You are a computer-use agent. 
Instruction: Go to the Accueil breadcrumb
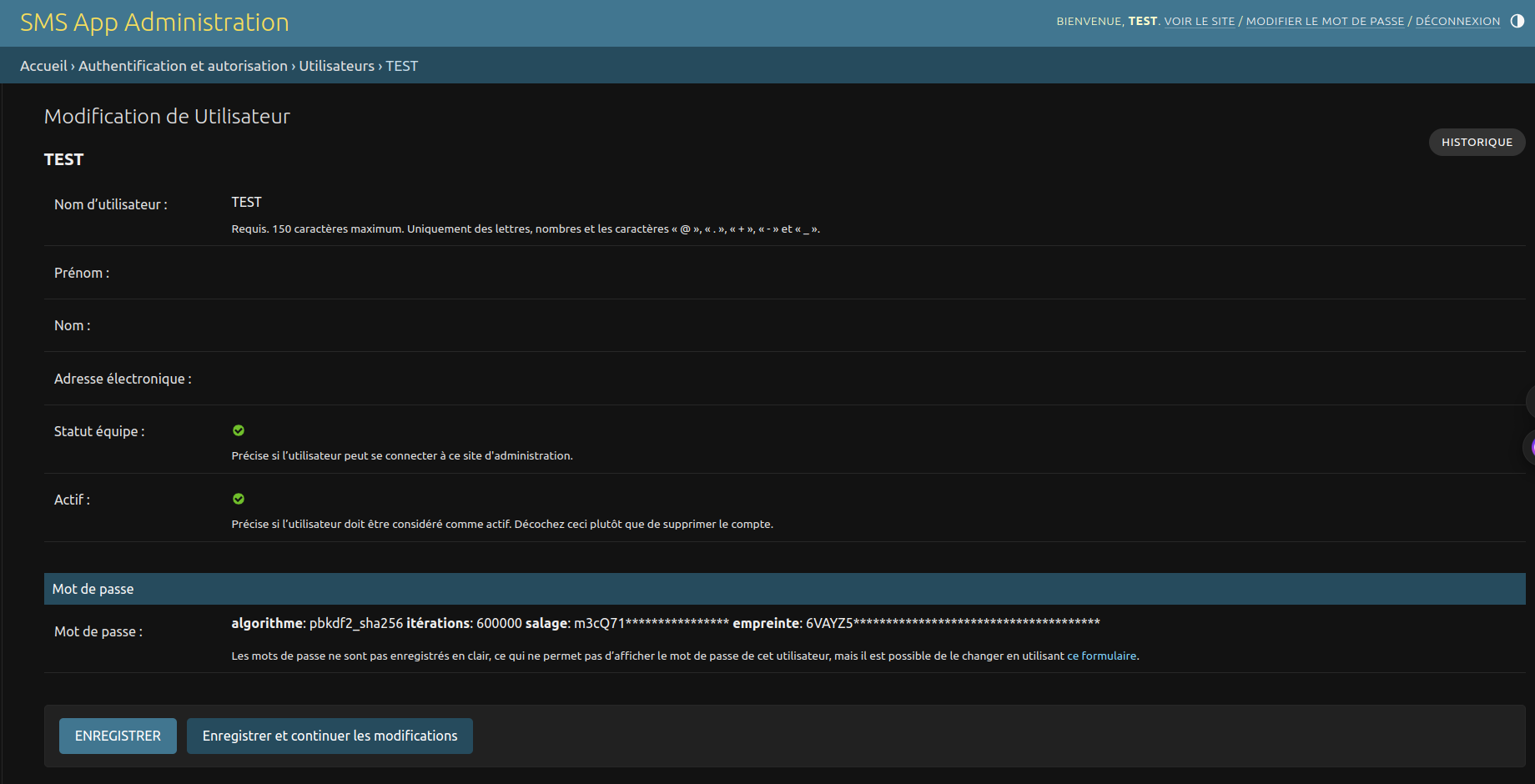[x=43, y=66]
